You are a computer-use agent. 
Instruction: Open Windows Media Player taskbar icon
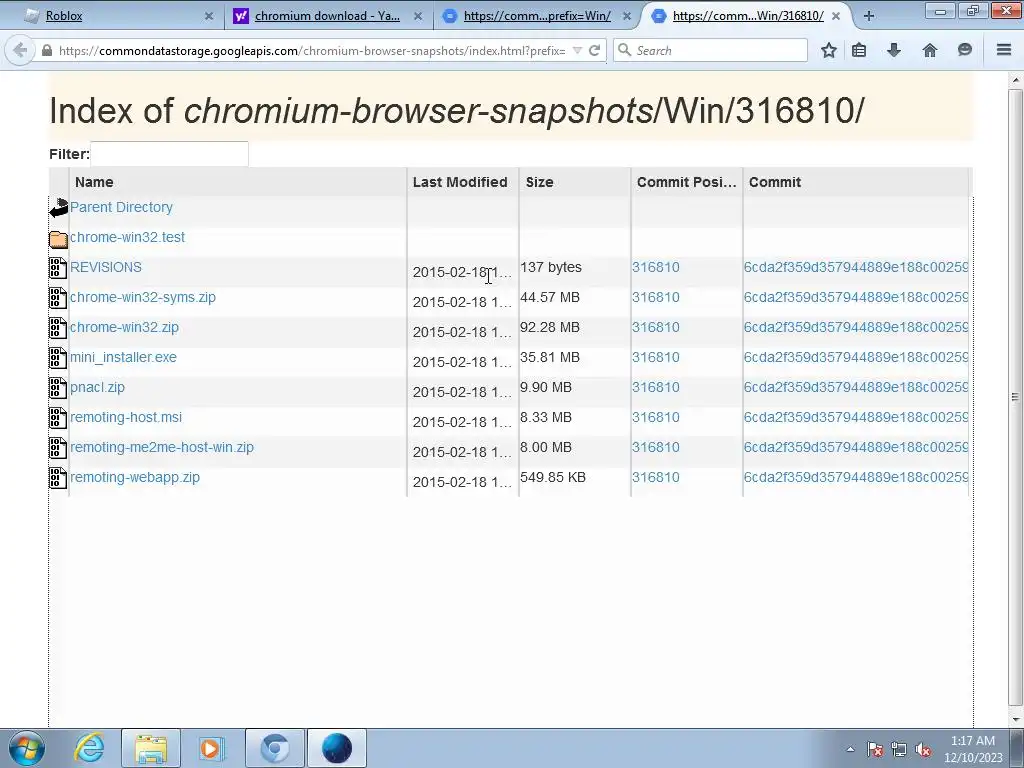tap(211, 748)
